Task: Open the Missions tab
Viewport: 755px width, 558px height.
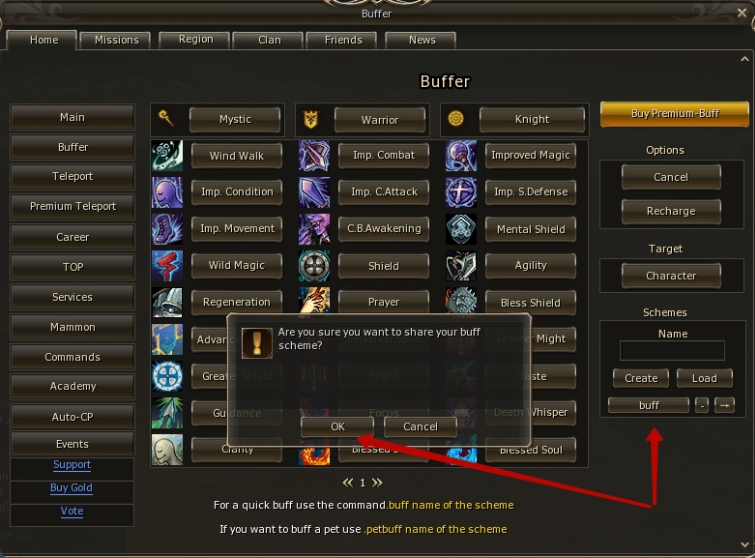Action: pyautogui.click(x=116, y=40)
